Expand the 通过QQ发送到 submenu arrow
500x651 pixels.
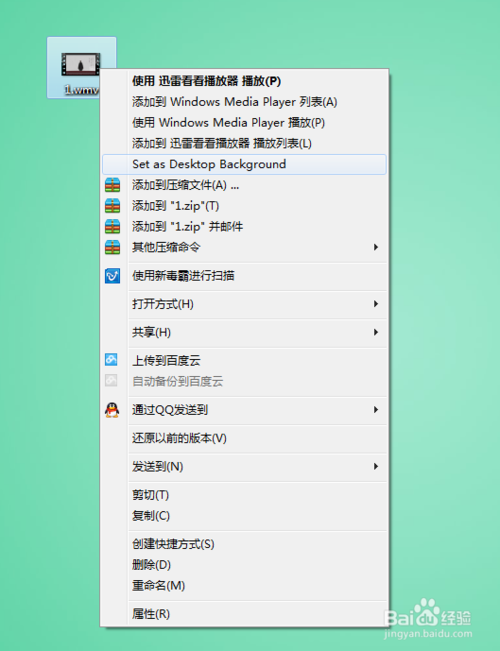click(x=375, y=410)
